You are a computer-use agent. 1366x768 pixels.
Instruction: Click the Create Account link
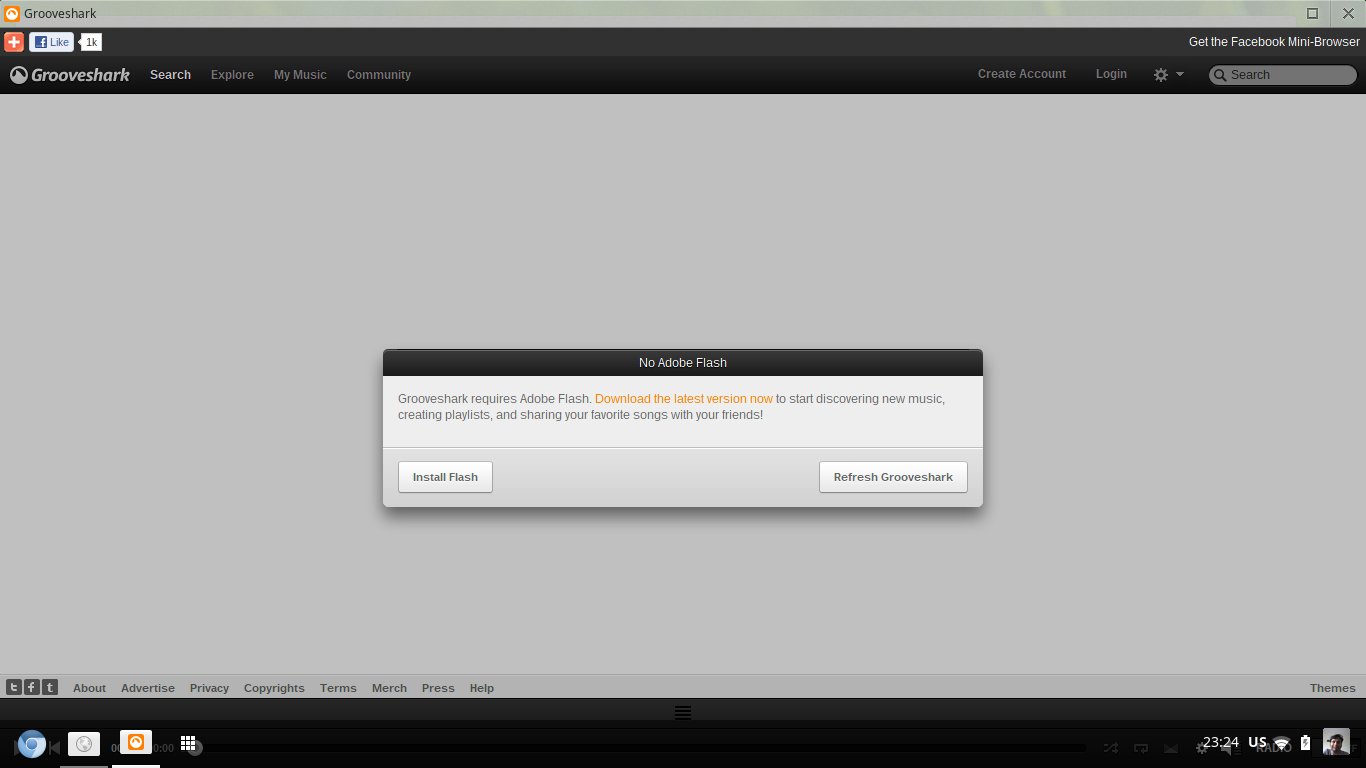point(1022,74)
